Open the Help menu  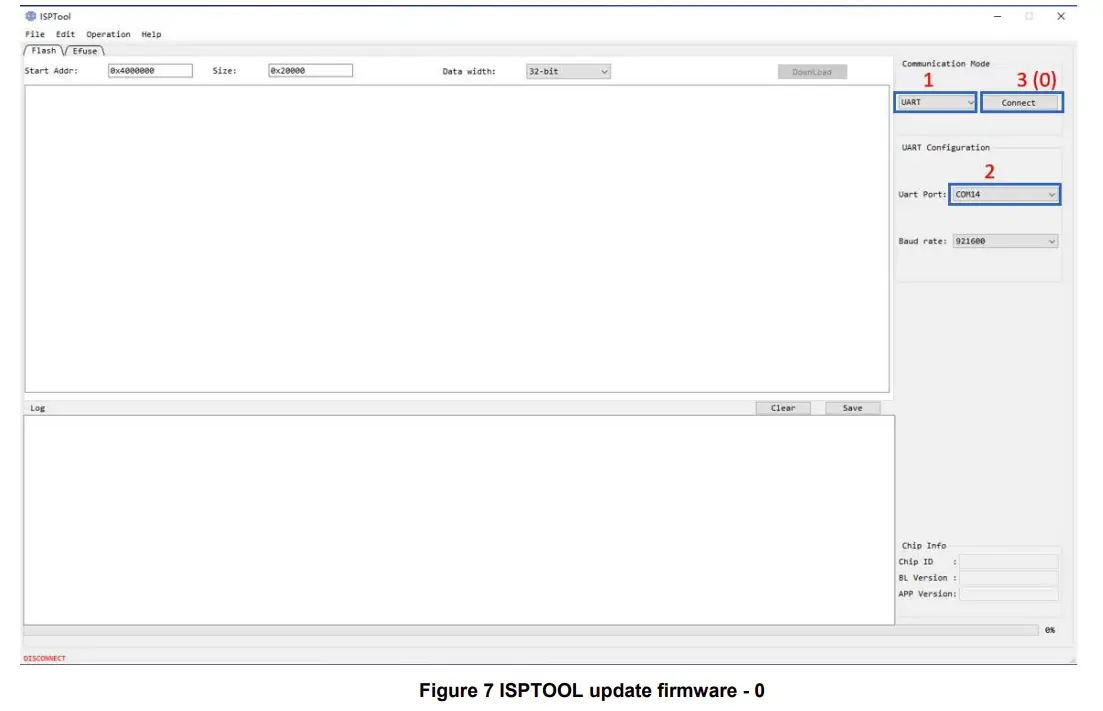151,34
